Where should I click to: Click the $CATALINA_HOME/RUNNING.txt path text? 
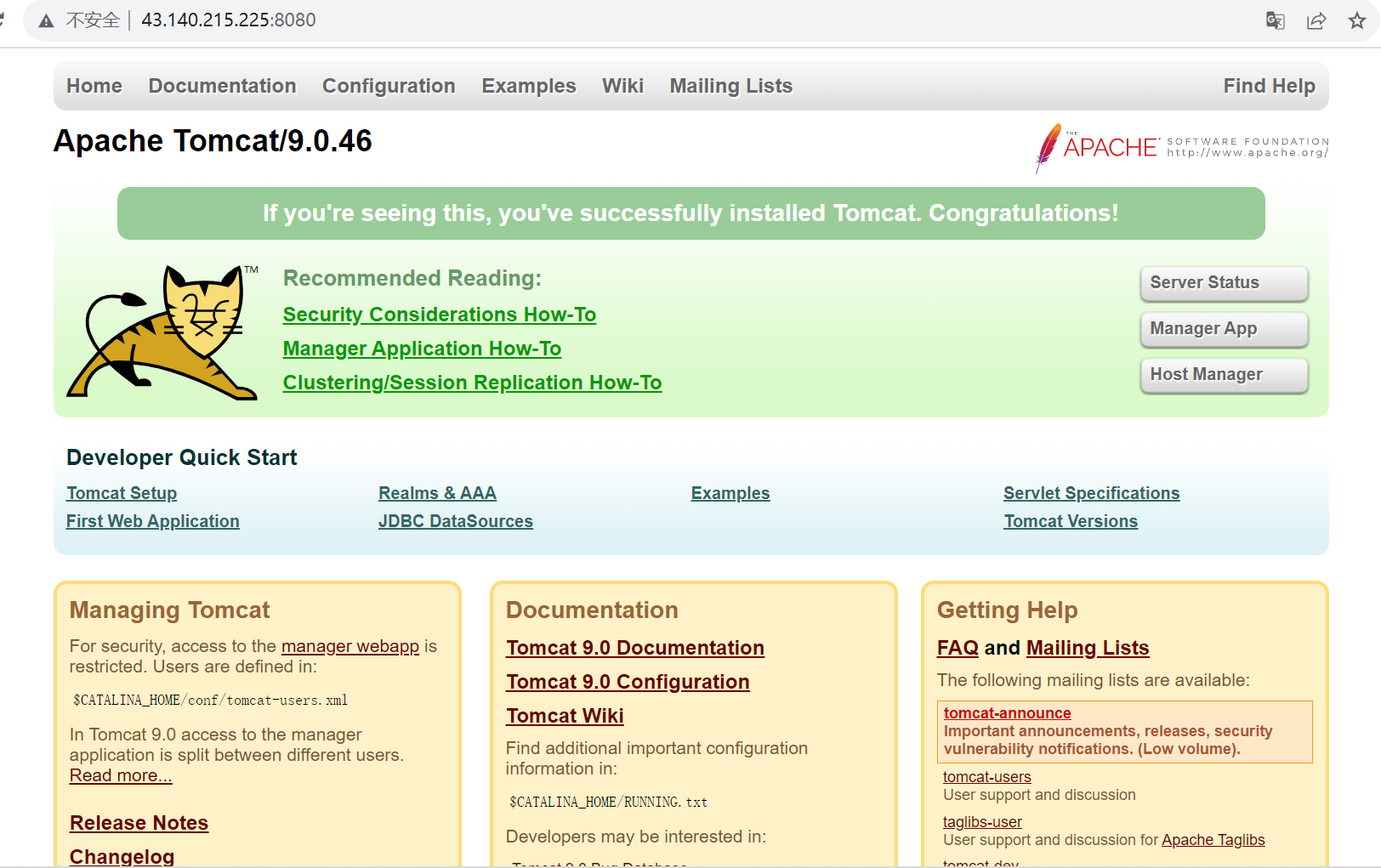point(608,803)
